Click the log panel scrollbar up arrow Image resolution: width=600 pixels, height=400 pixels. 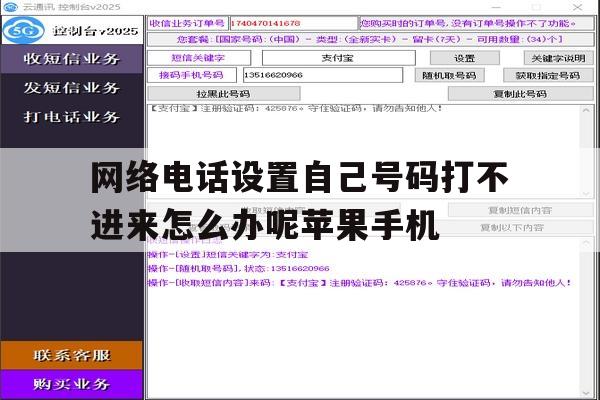[586, 243]
